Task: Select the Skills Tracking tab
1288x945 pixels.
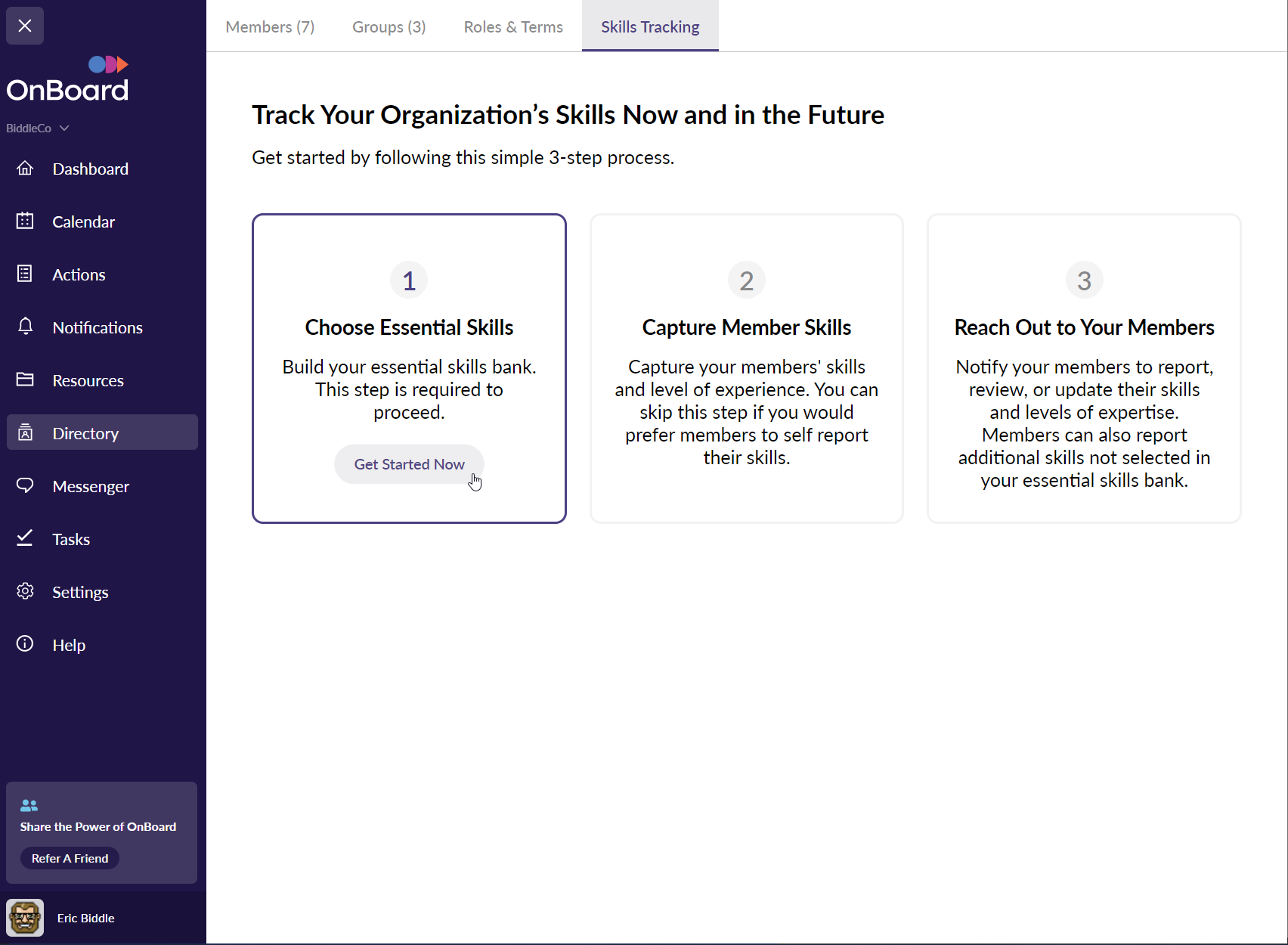Action: 650,27
